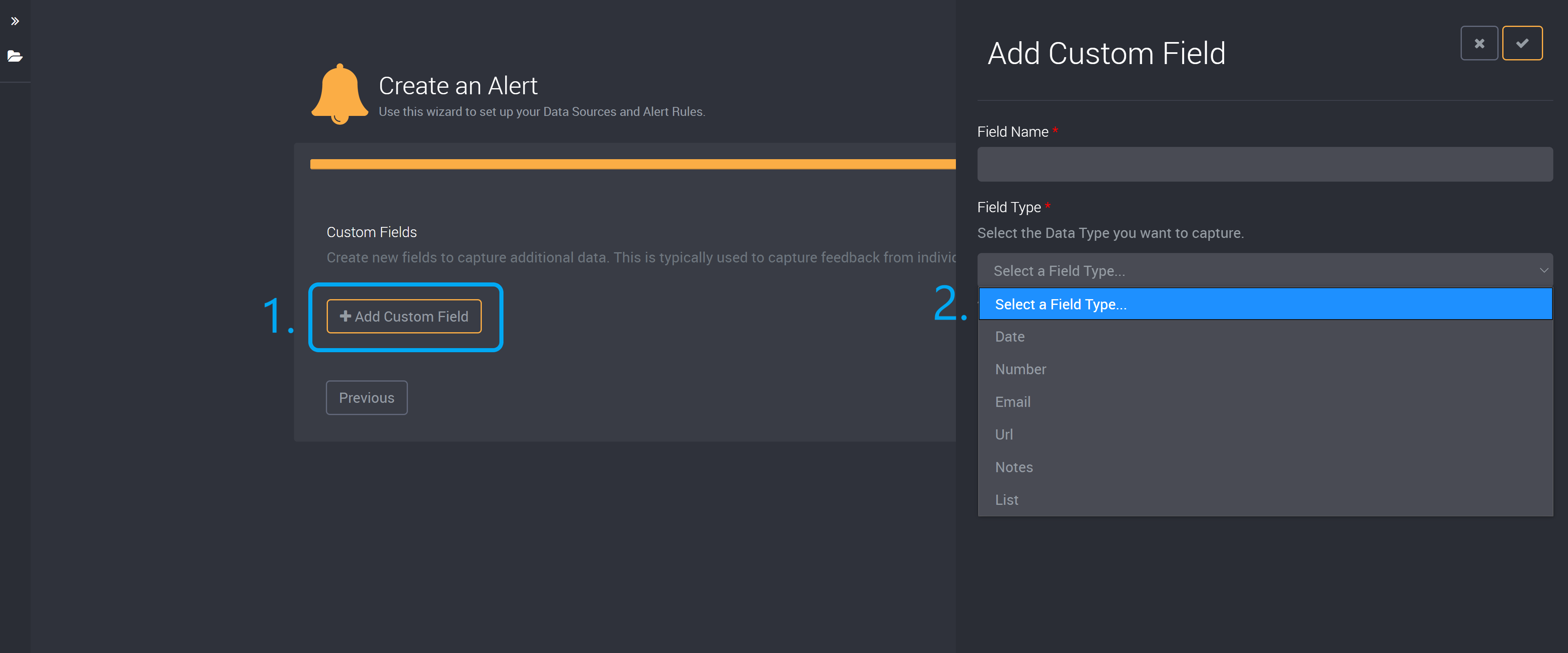The height and width of the screenshot is (653, 1568).
Task: Confirm custom field with checkmark button
Action: (1522, 43)
